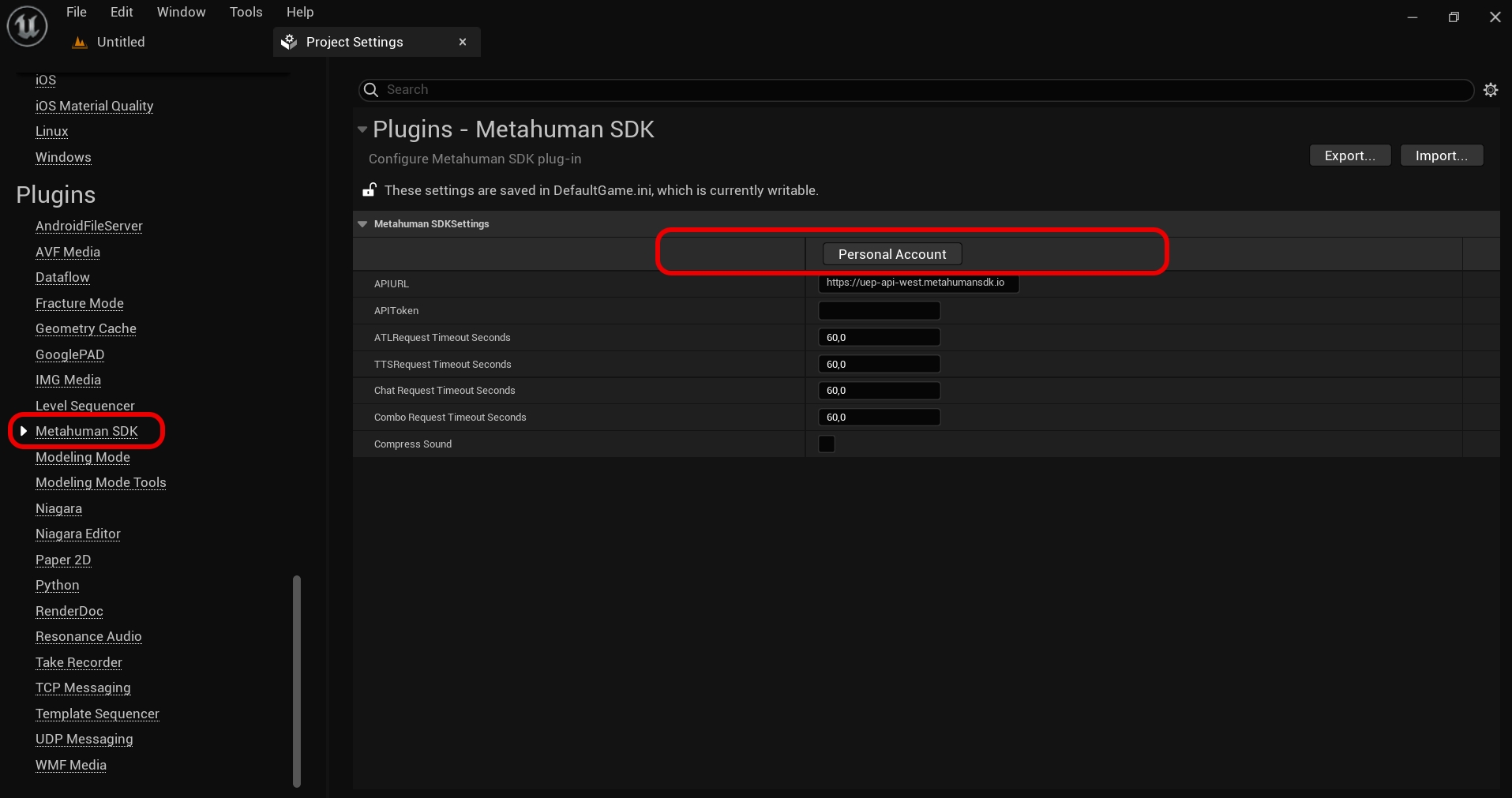Open the settings gear icon beside search
Viewport: 1512px width, 798px height.
[x=1490, y=90]
